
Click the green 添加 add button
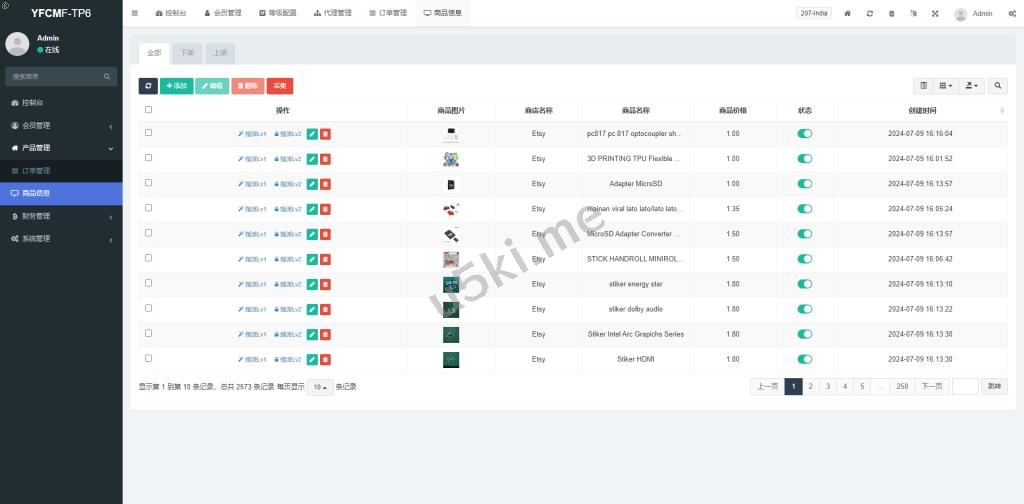coord(176,86)
